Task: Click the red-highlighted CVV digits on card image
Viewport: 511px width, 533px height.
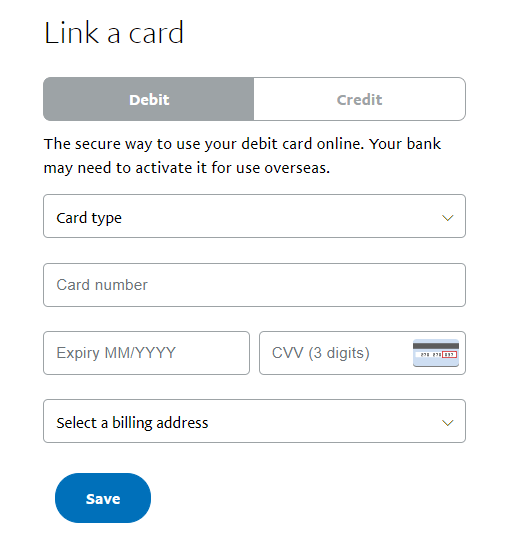Action: pyautogui.click(x=449, y=355)
